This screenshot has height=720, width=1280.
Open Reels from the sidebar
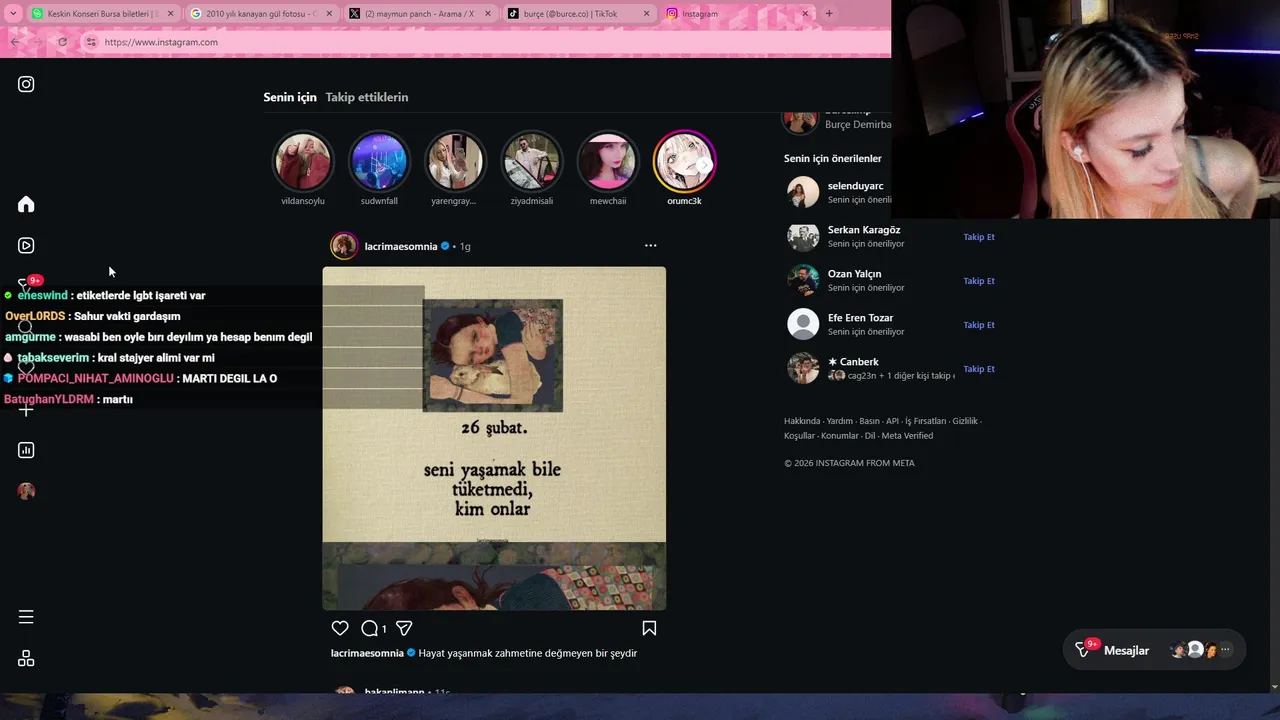coord(26,245)
